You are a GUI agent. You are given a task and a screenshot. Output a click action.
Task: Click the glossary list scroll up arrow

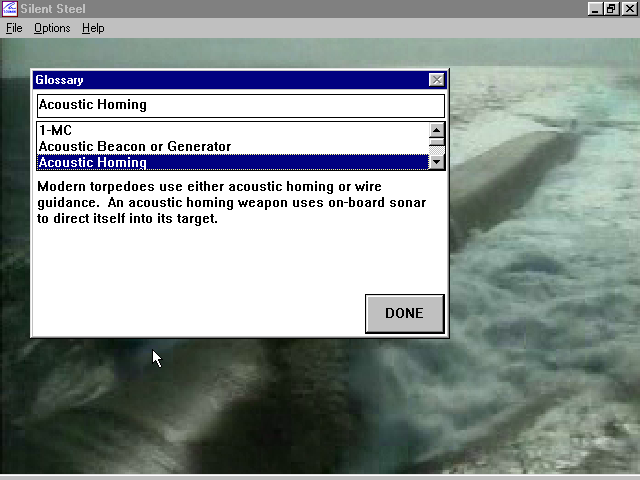click(436, 130)
